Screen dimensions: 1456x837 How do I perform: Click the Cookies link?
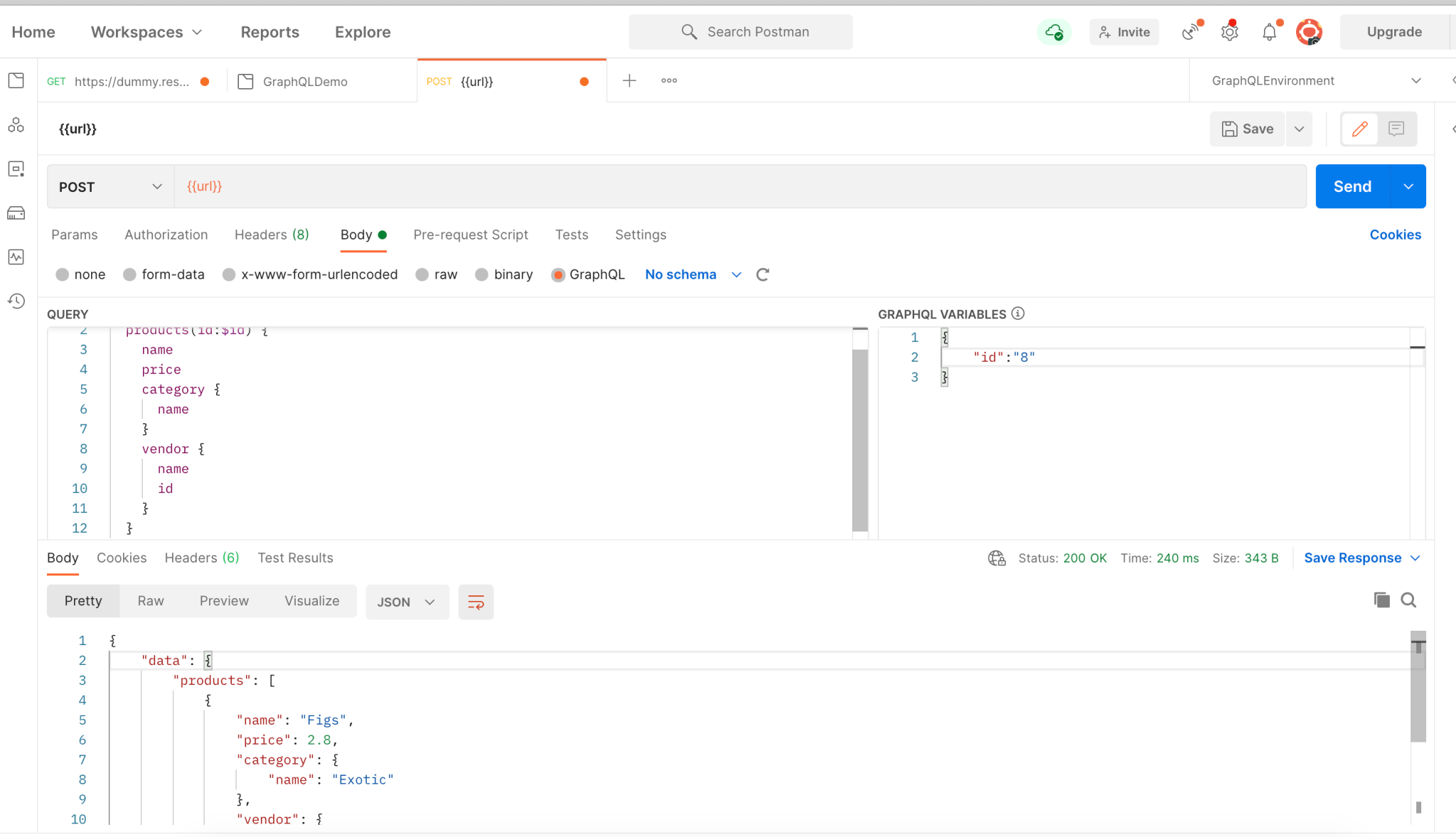pos(1395,234)
